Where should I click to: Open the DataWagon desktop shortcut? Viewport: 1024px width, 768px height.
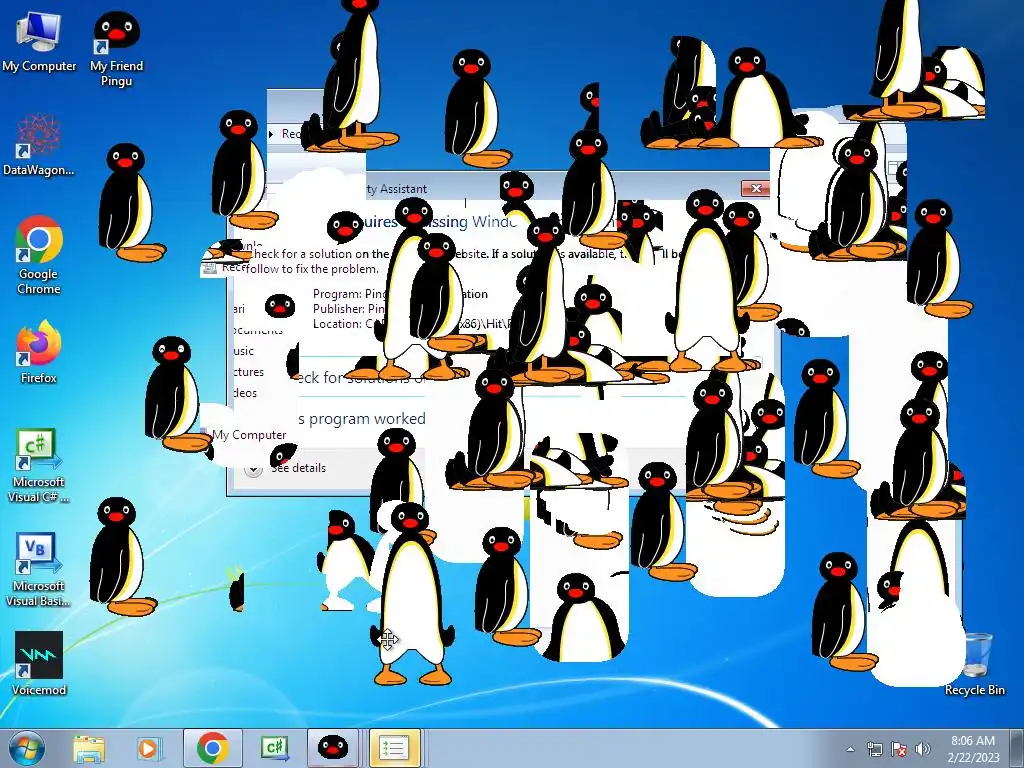[x=39, y=146]
